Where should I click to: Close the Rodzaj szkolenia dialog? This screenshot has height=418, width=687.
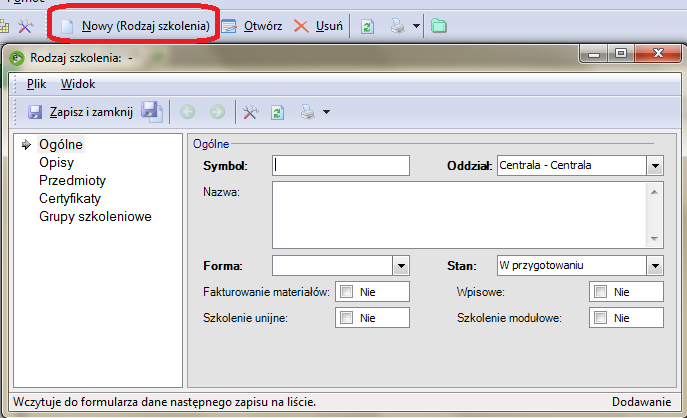[x=658, y=53]
